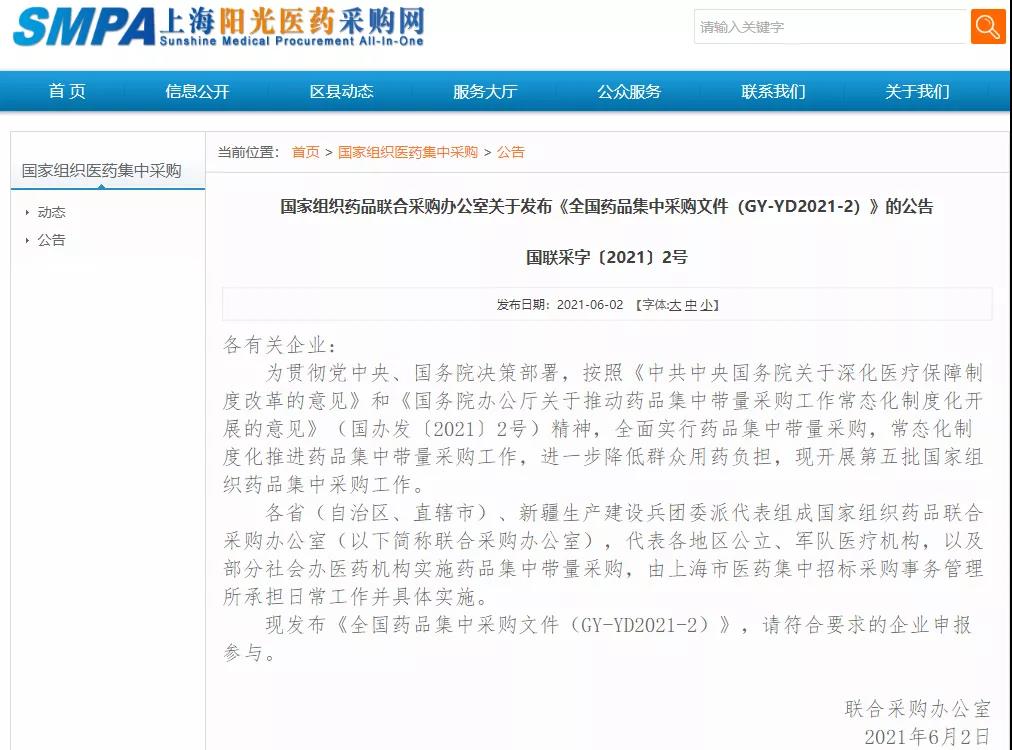Expand the 动态 sidebar item

[50, 212]
